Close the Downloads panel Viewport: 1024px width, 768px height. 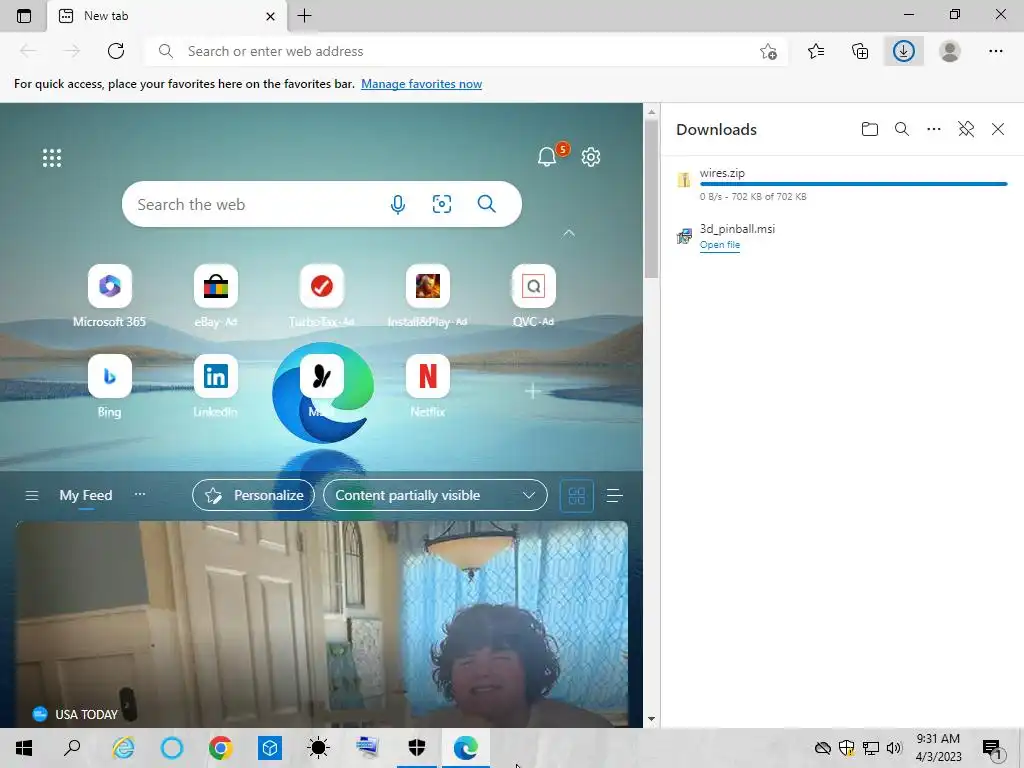click(x=998, y=129)
